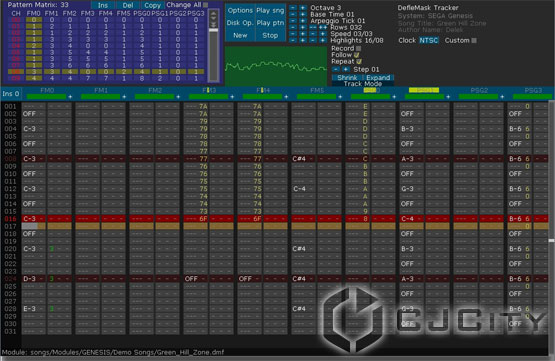The height and width of the screenshot is (361, 555).
Task: Select the NTSC clock option
Action: click(429, 40)
